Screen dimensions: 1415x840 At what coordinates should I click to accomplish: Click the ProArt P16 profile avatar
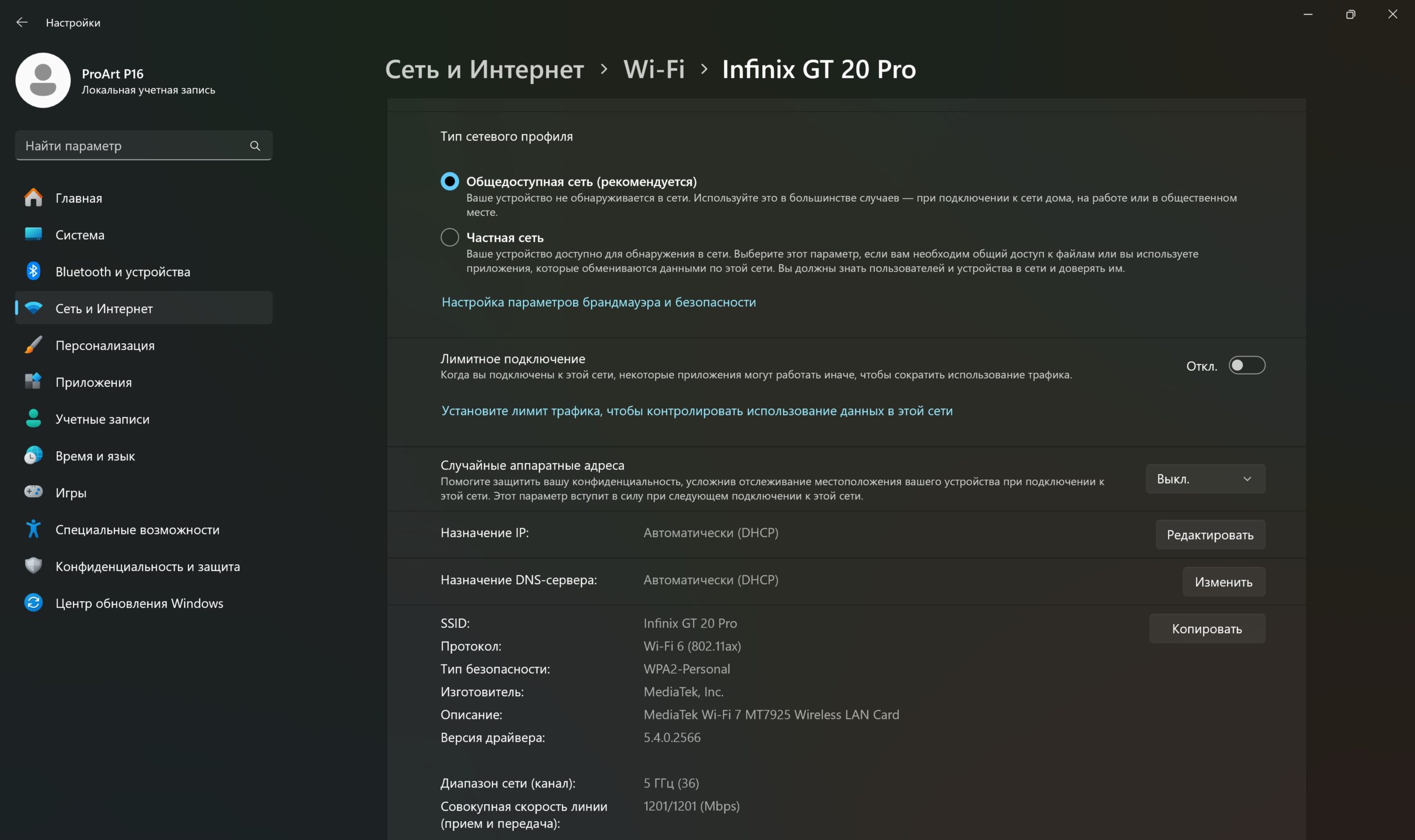point(43,80)
